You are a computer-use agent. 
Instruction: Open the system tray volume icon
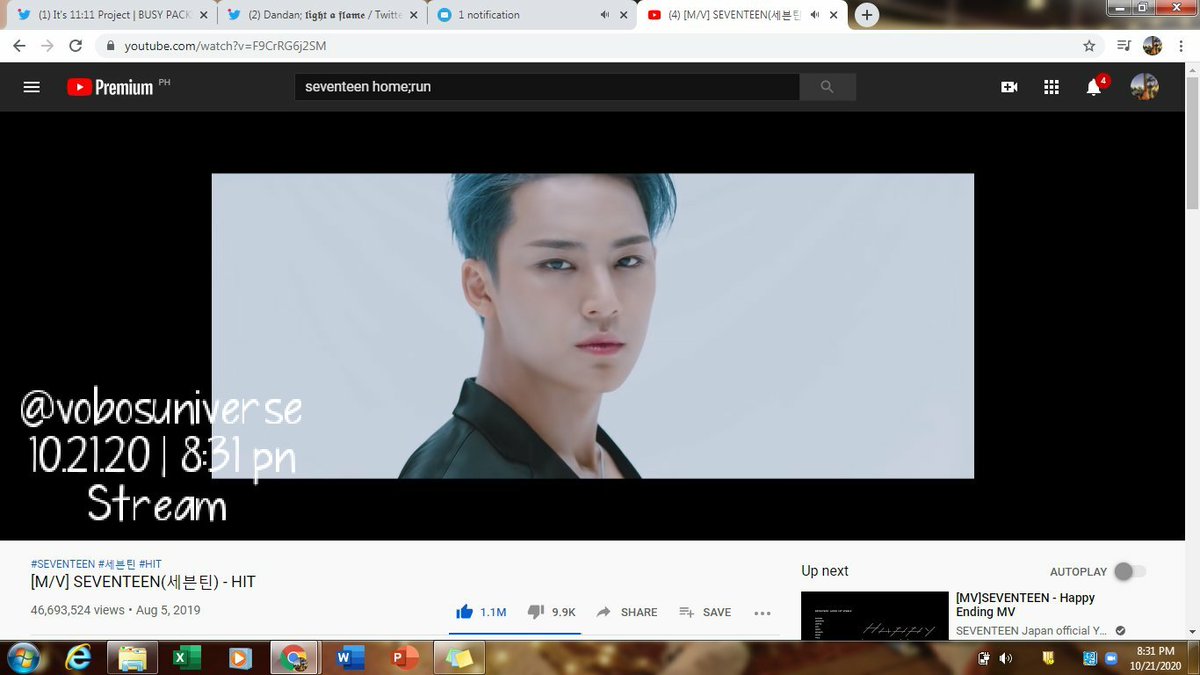point(1005,658)
